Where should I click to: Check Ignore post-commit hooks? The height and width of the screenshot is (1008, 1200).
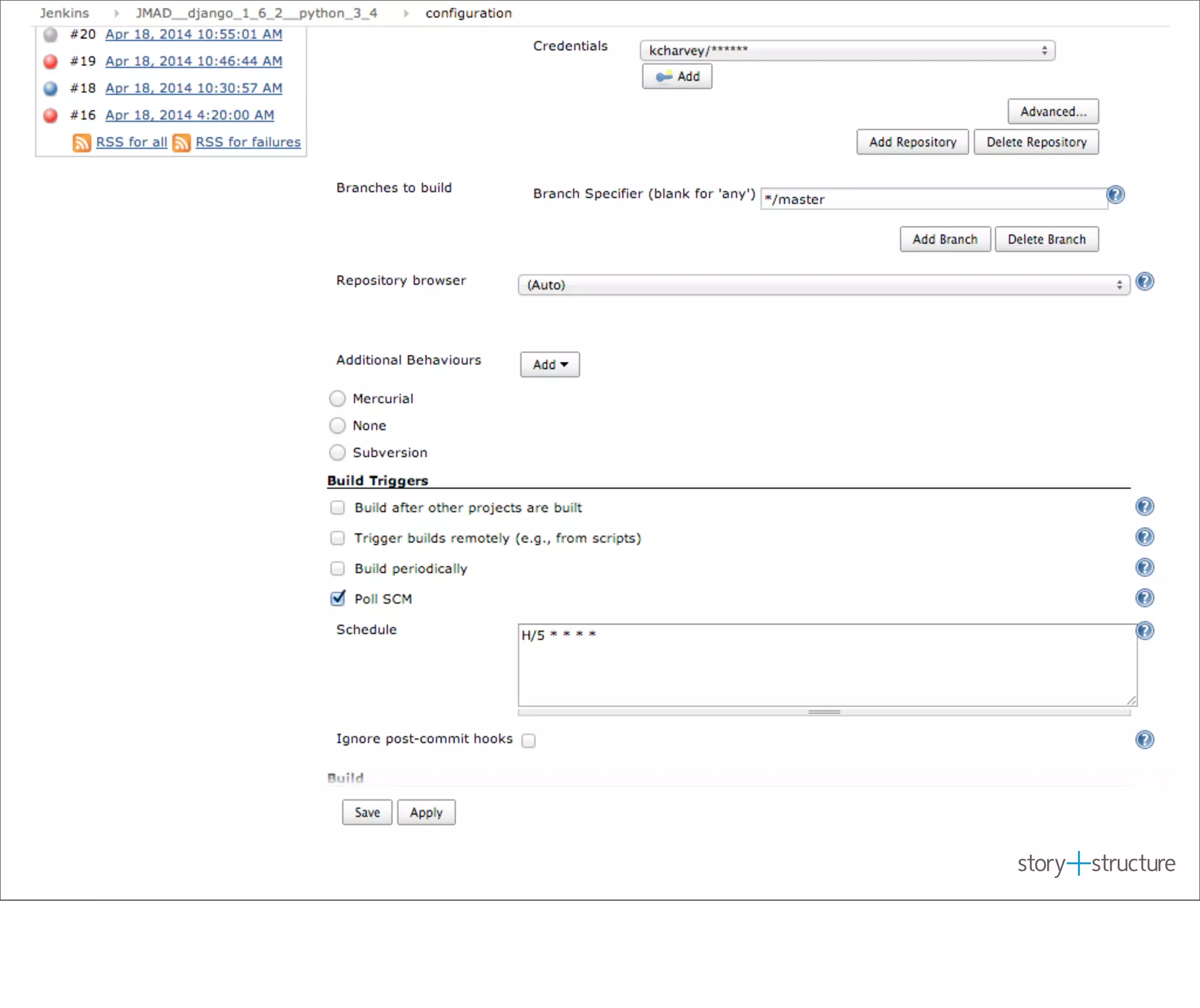pyautogui.click(x=529, y=741)
